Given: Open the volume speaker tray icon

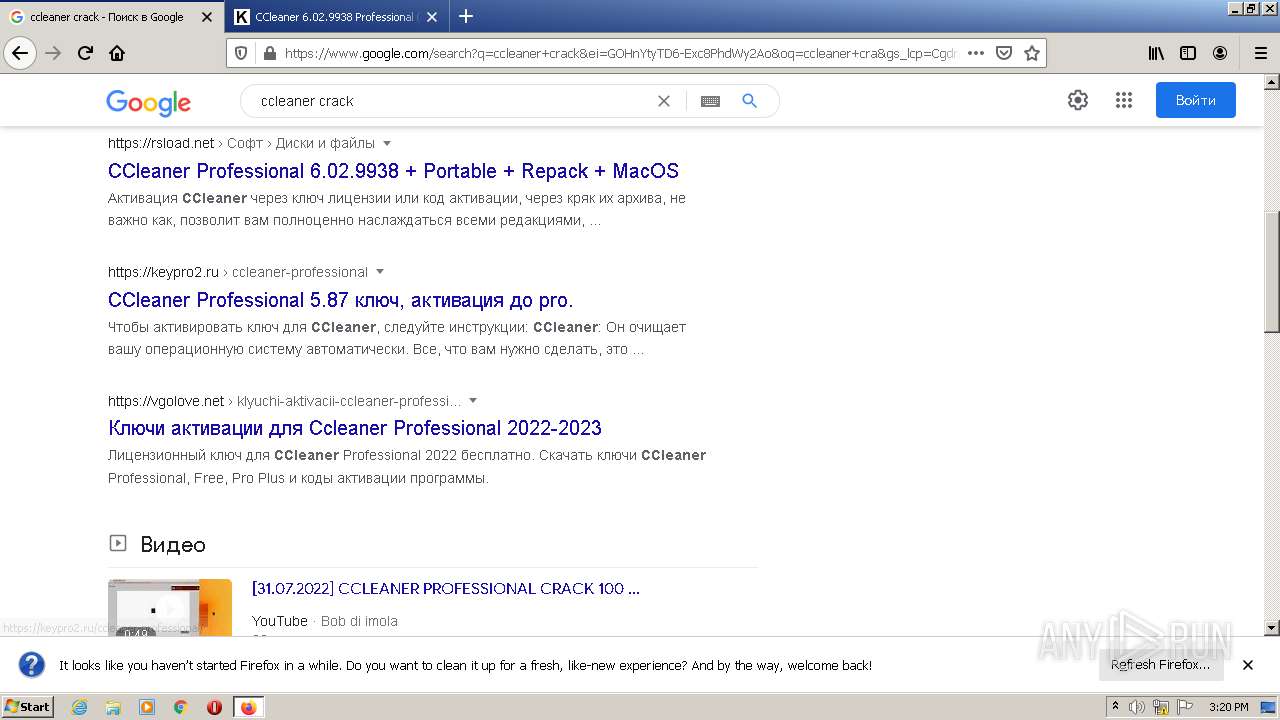Looking at the screenshot, I should click(x=1137, y=707).
